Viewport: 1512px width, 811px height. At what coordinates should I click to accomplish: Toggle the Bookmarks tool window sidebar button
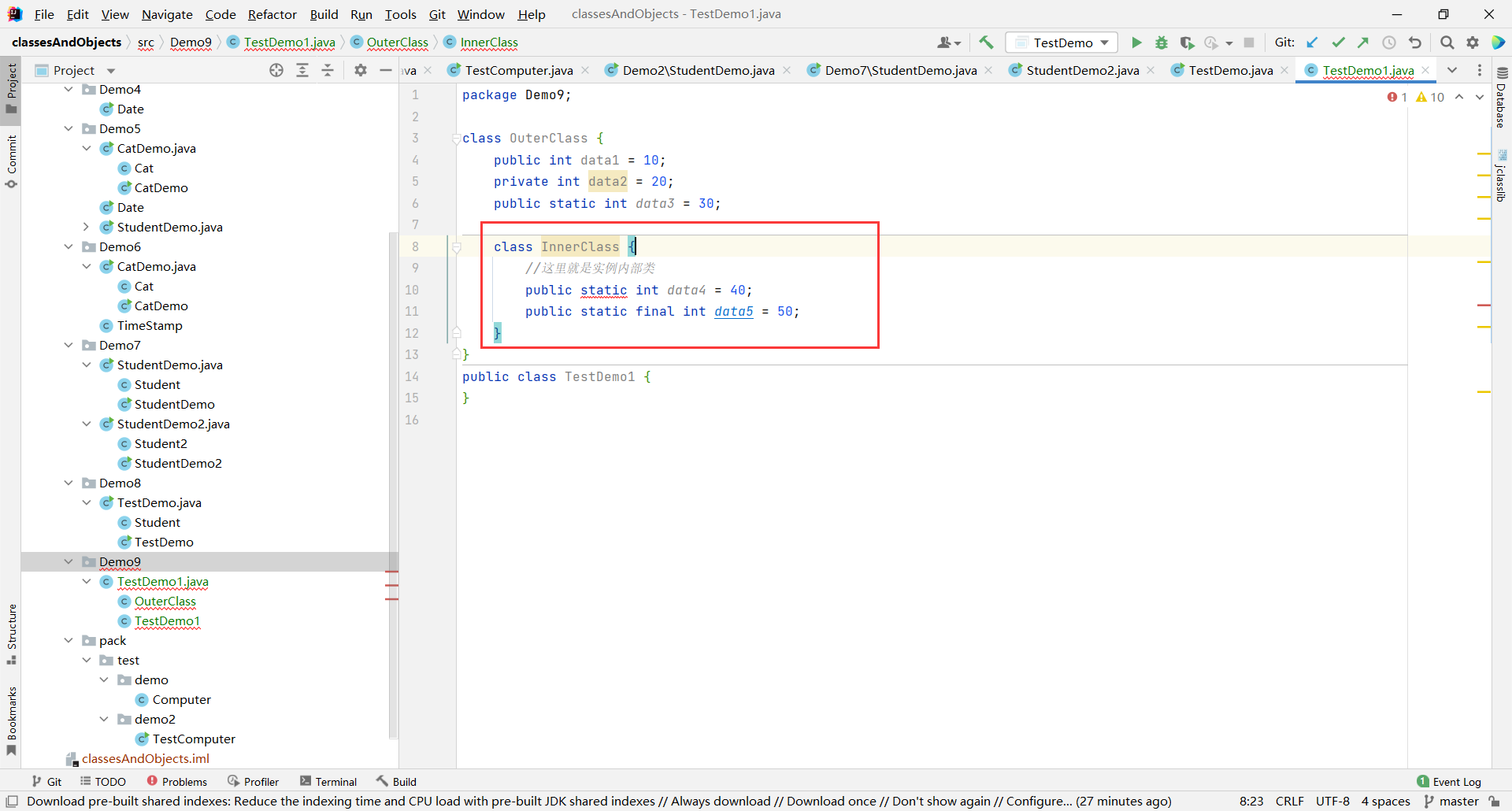(11, 720)
